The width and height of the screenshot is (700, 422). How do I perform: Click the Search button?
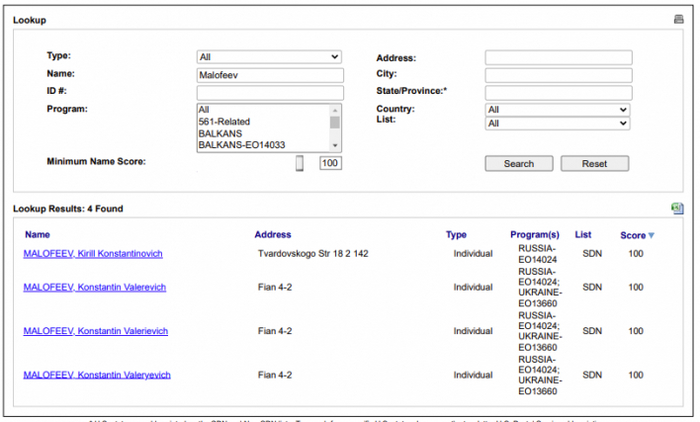pos(519,163)
